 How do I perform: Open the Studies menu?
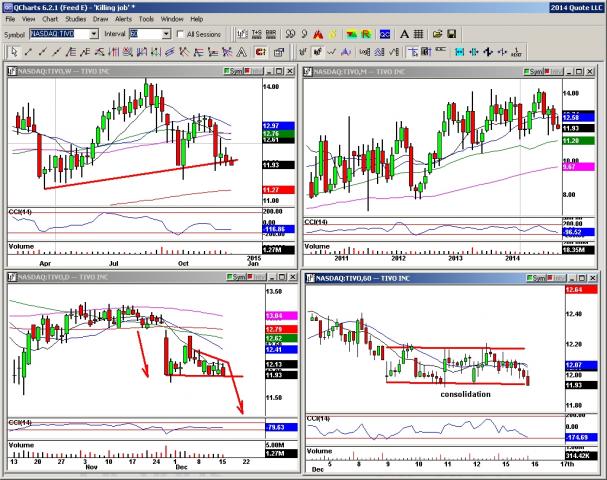tap(75, 19)
